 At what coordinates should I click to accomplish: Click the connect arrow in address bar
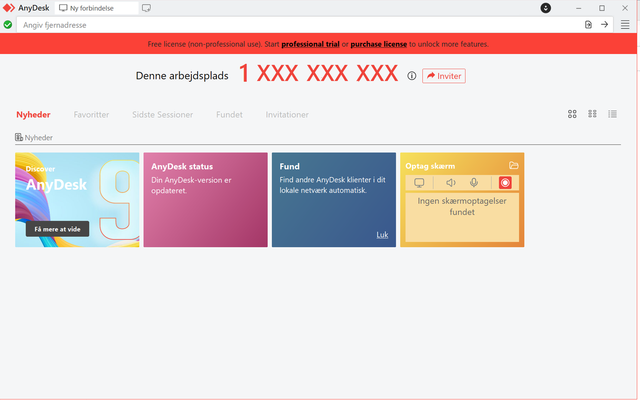click(x=604, y=24)
